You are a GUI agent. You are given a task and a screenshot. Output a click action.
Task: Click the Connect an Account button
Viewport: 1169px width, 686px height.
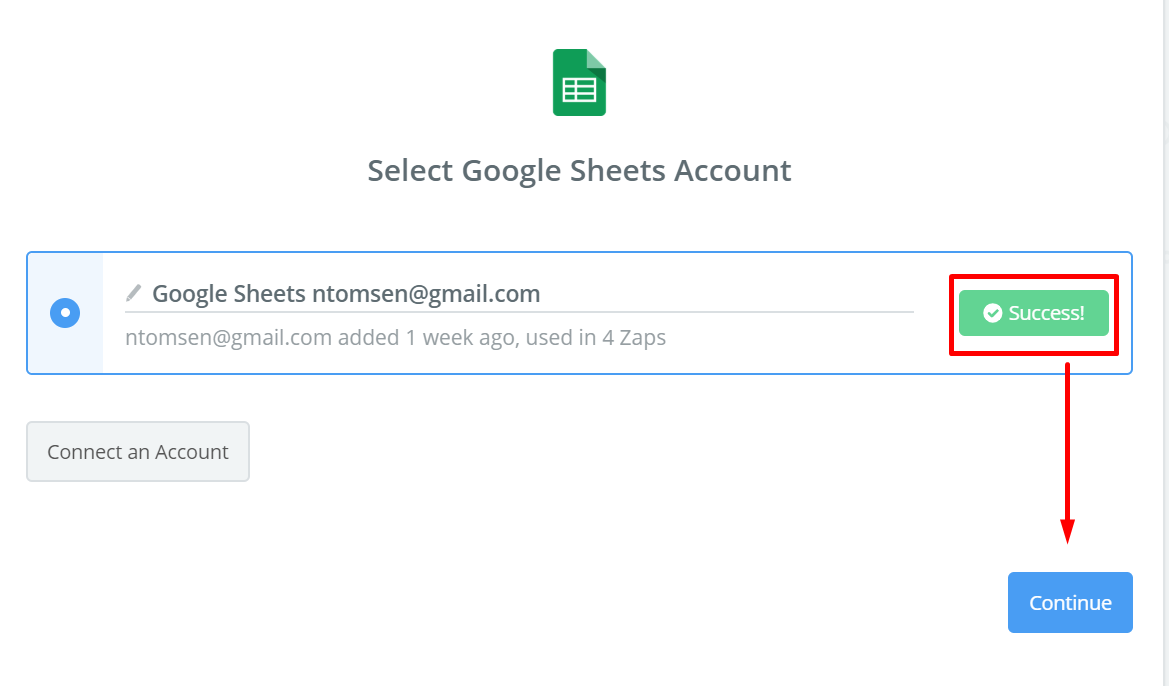click(138, 452)
